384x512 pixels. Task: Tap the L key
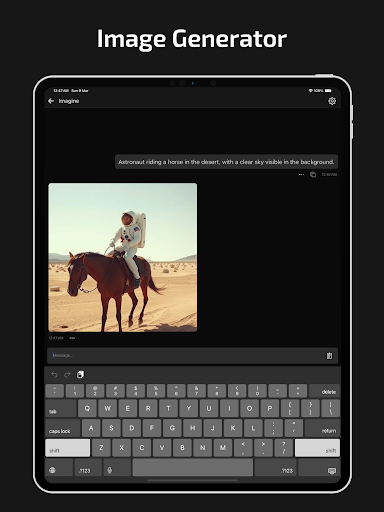point(253,428)
